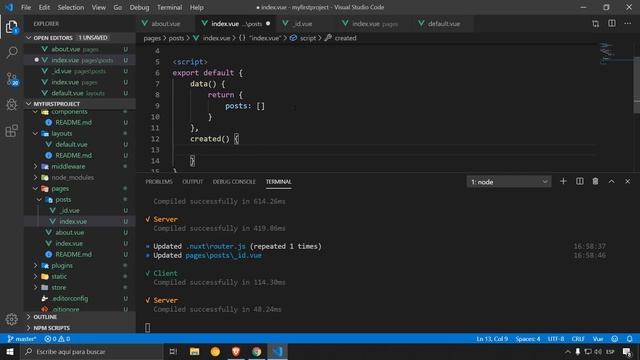
Task: Open default.vue in layouts folder
Action: pos(71,144)
